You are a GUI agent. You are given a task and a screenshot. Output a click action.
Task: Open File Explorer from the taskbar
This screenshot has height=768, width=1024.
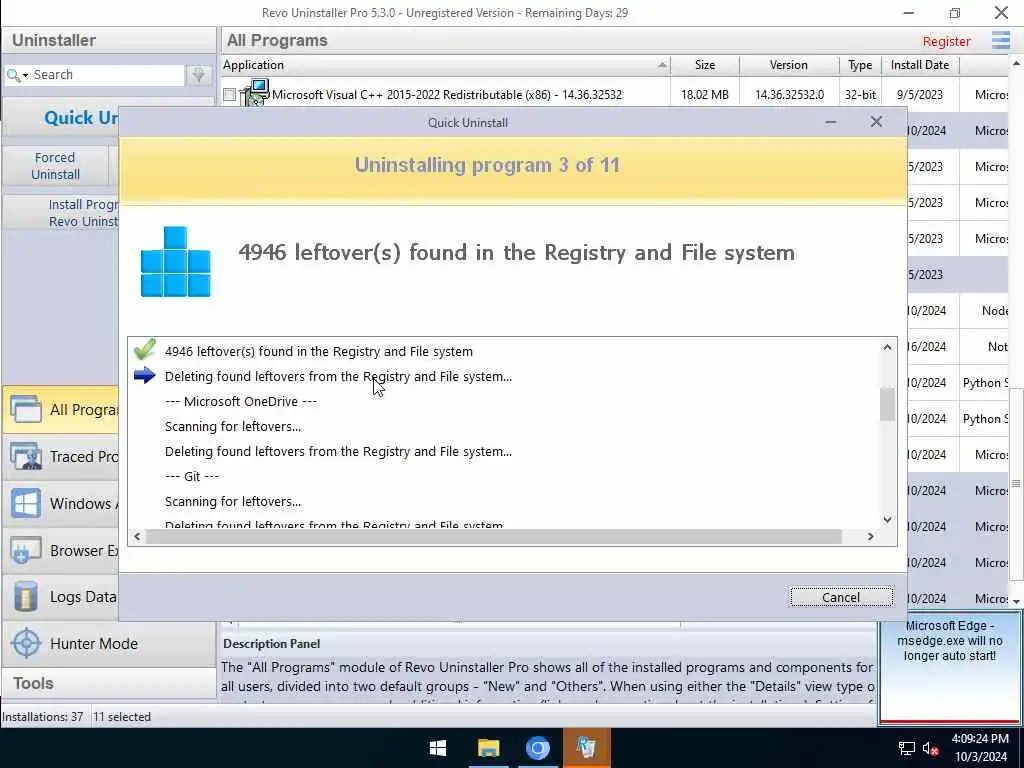[488, 748]
